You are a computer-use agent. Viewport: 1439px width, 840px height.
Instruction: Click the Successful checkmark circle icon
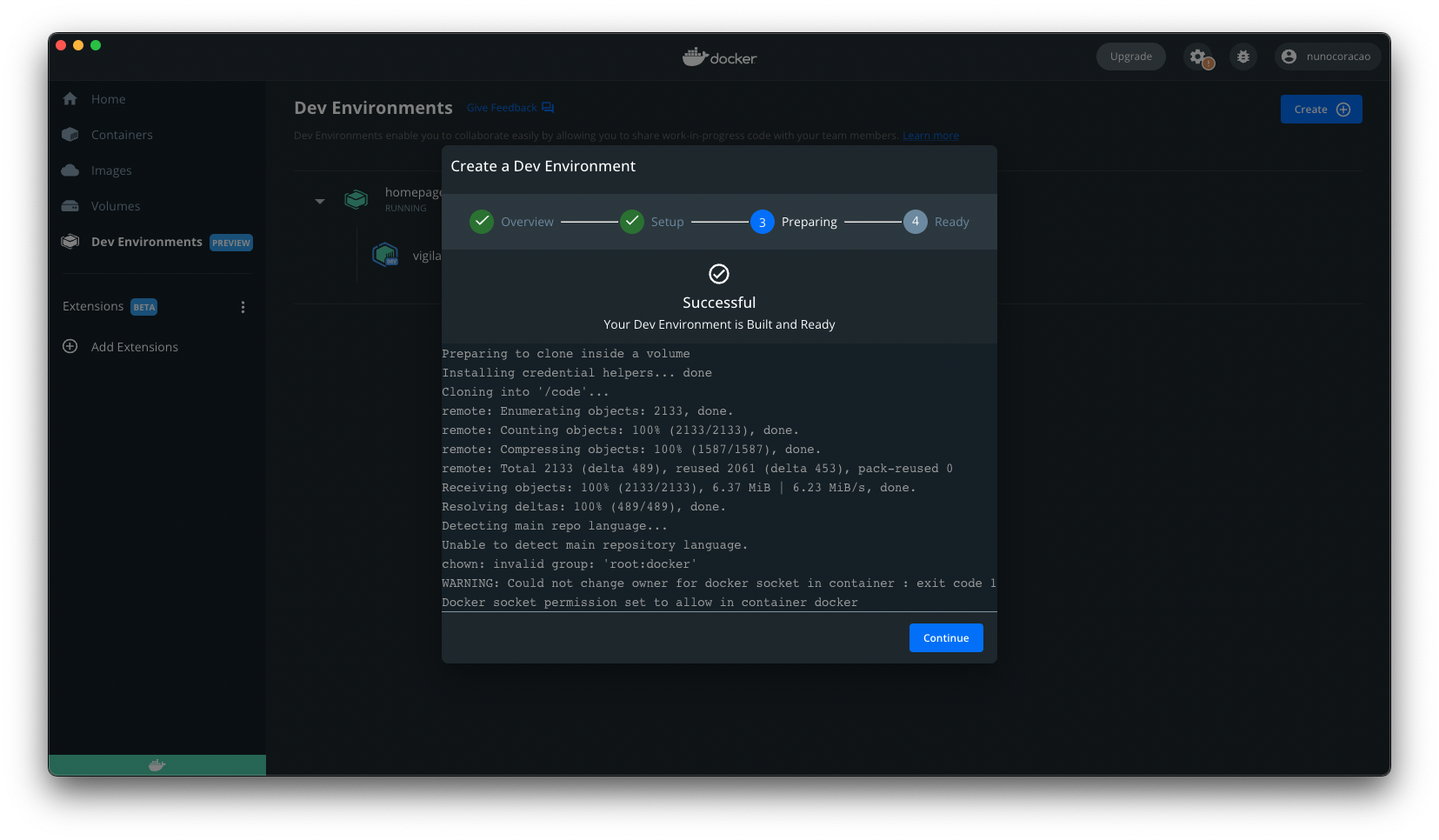coord(719,274)
